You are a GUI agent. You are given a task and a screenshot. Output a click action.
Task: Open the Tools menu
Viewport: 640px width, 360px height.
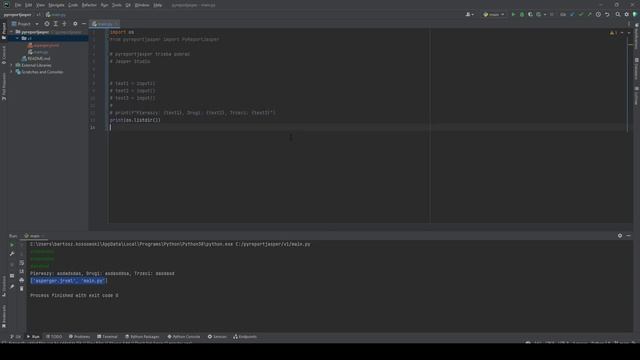coord(117,5)
